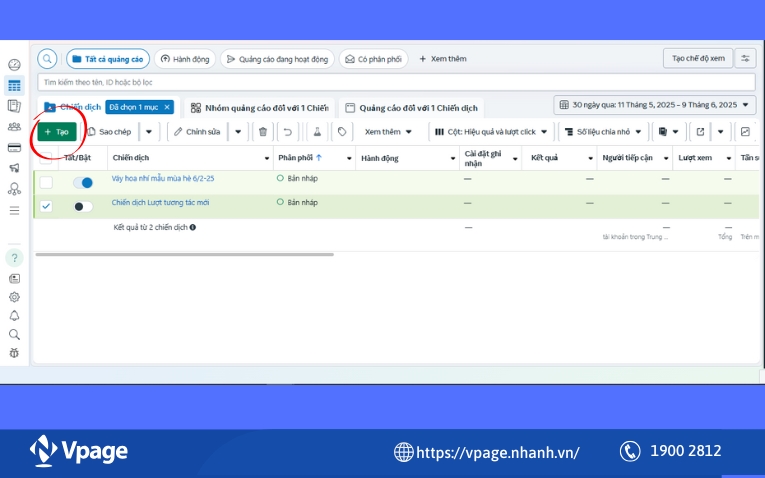Open the Advertising megaphone icon in sidebar
This screenshot has width=765, height=478.
(x=14, y=168)
